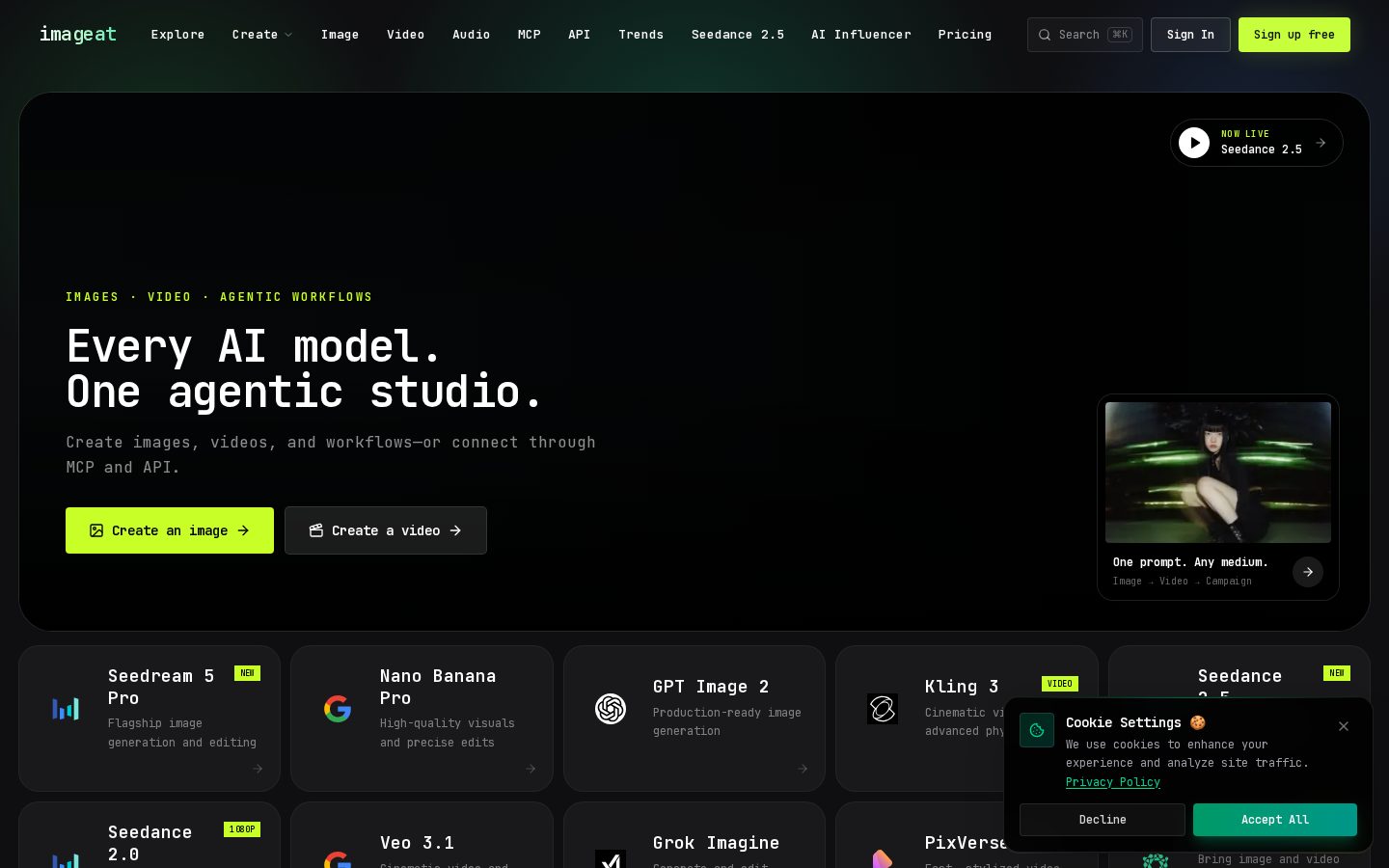Click the Create a video button

386,530
